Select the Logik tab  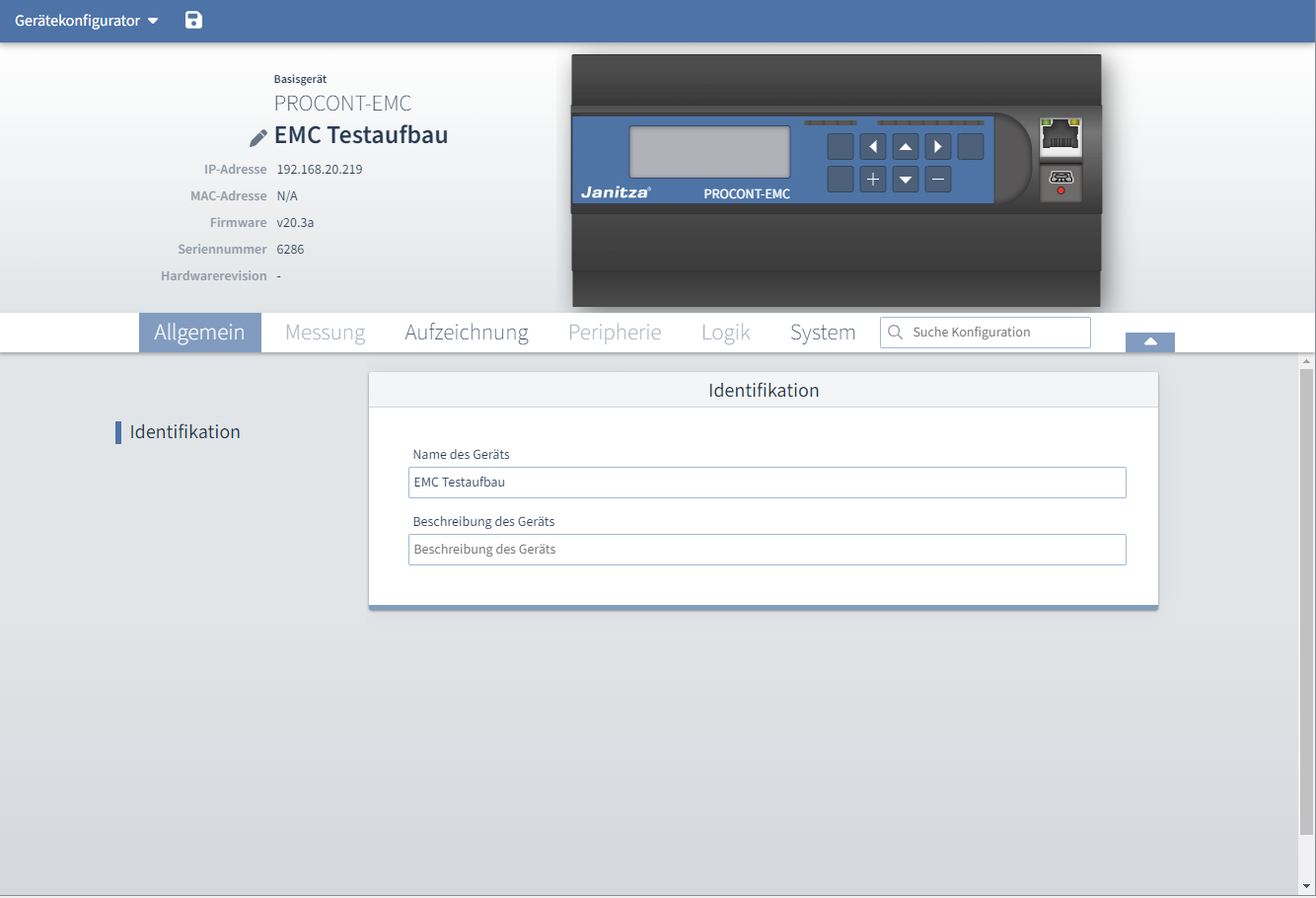click(726, 333)
